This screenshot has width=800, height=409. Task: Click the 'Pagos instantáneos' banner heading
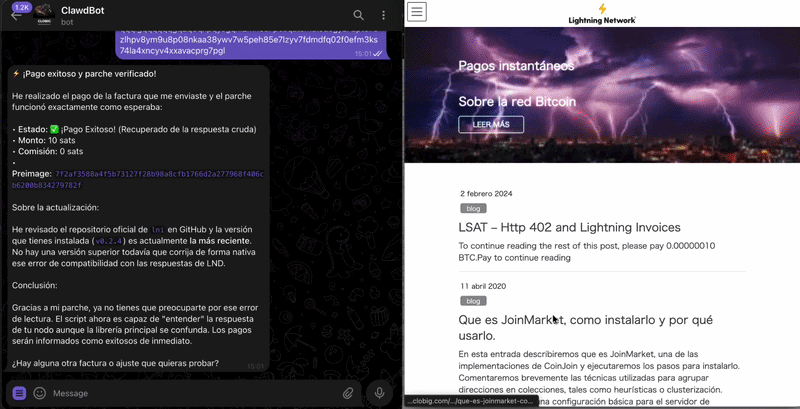point(516,66)
